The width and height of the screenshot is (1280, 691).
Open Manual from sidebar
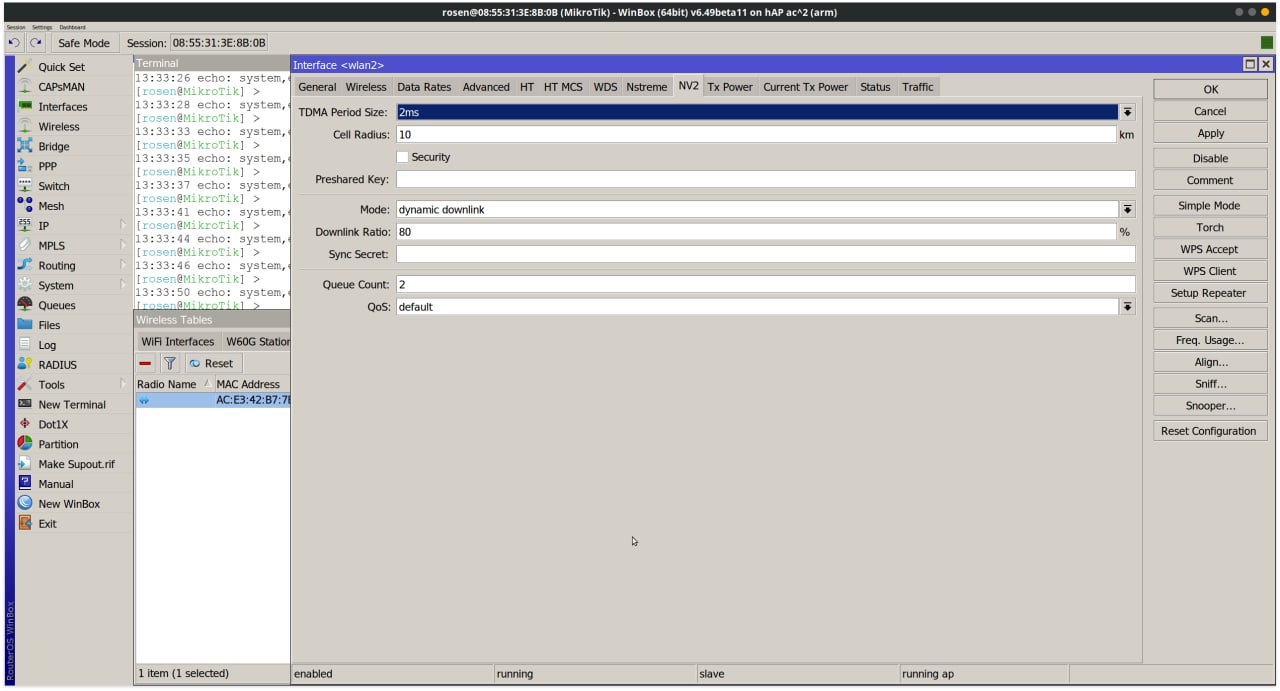coord(56,484)
